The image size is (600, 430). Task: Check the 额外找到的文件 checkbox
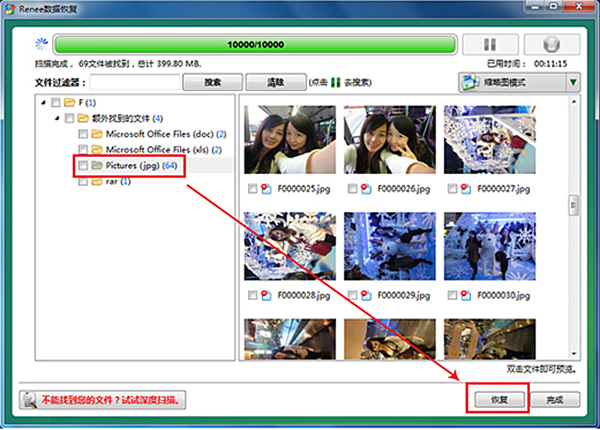69,118
